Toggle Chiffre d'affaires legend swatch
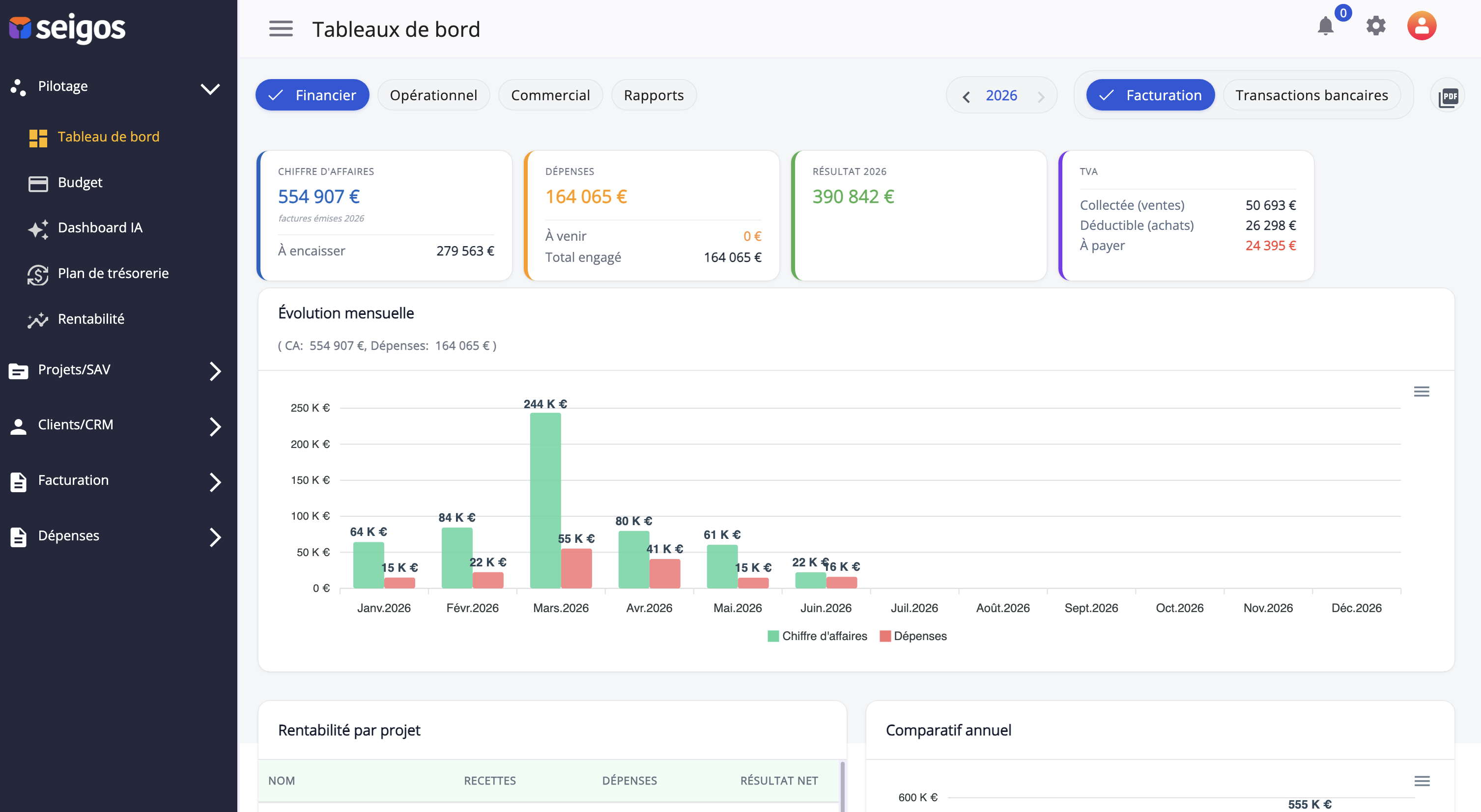1481x812 pixels. point(773,636)
